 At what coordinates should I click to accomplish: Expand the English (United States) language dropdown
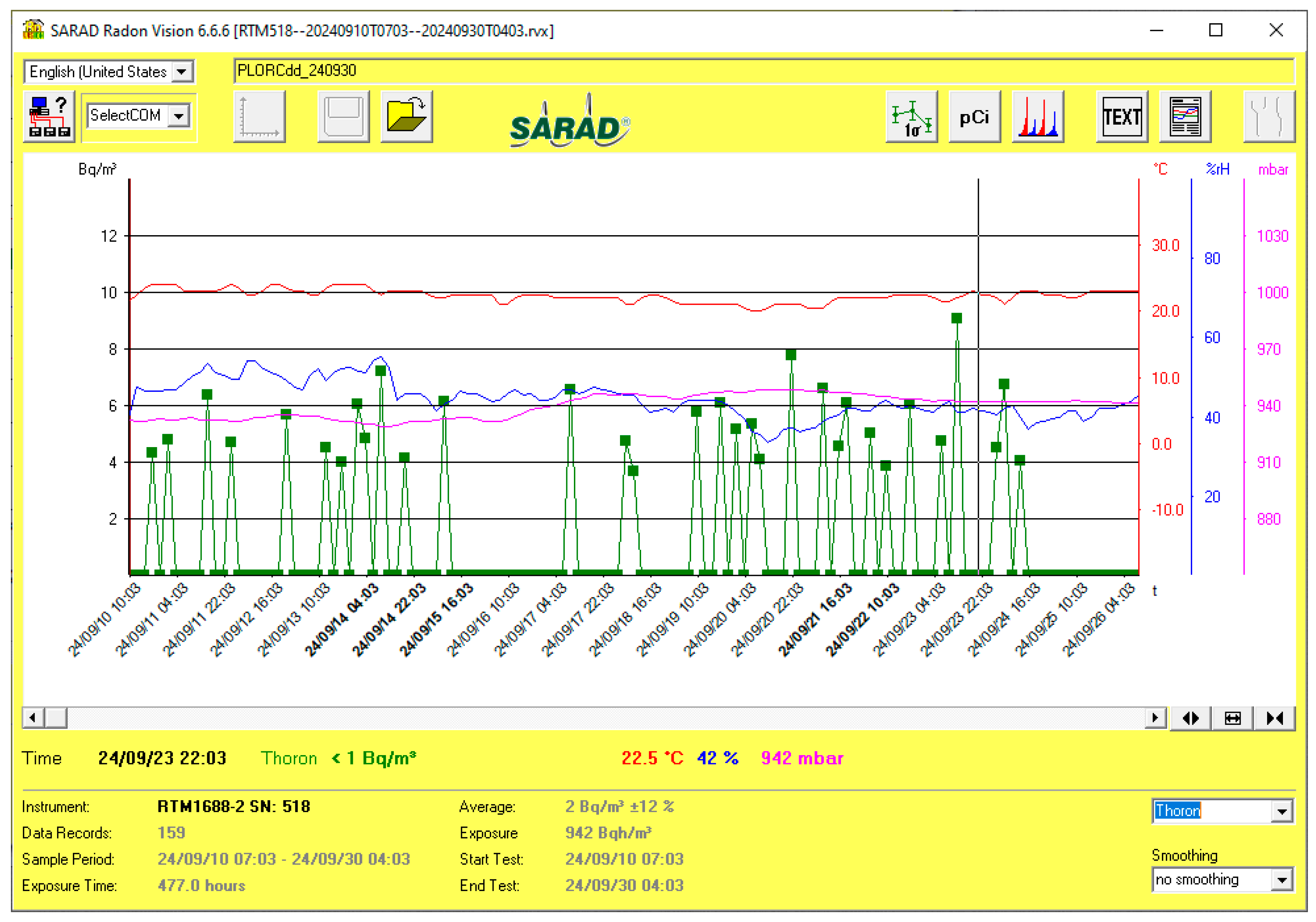click(182, 72)
